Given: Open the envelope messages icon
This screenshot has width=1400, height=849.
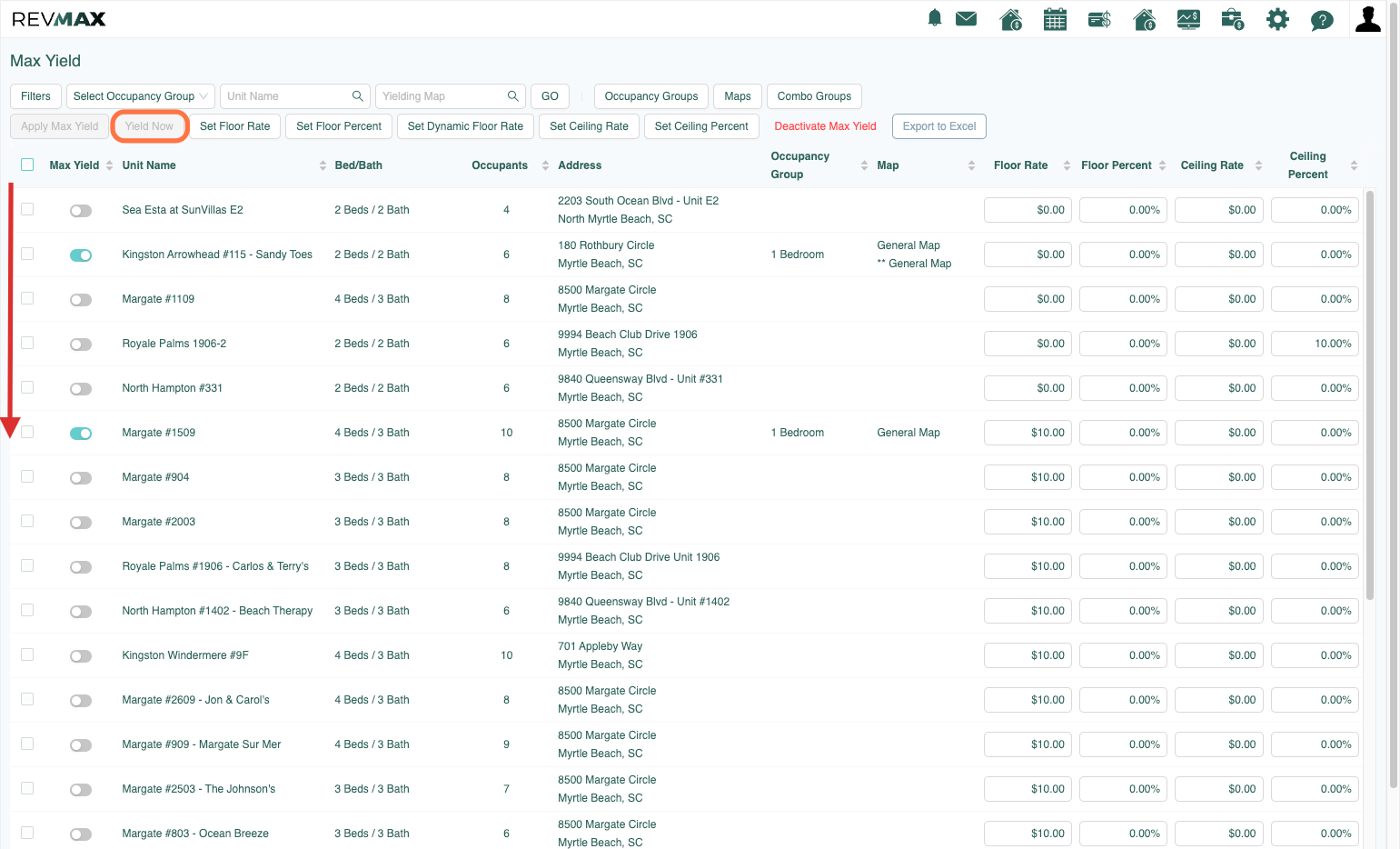Looking at the screenshot, I should 967,18.
